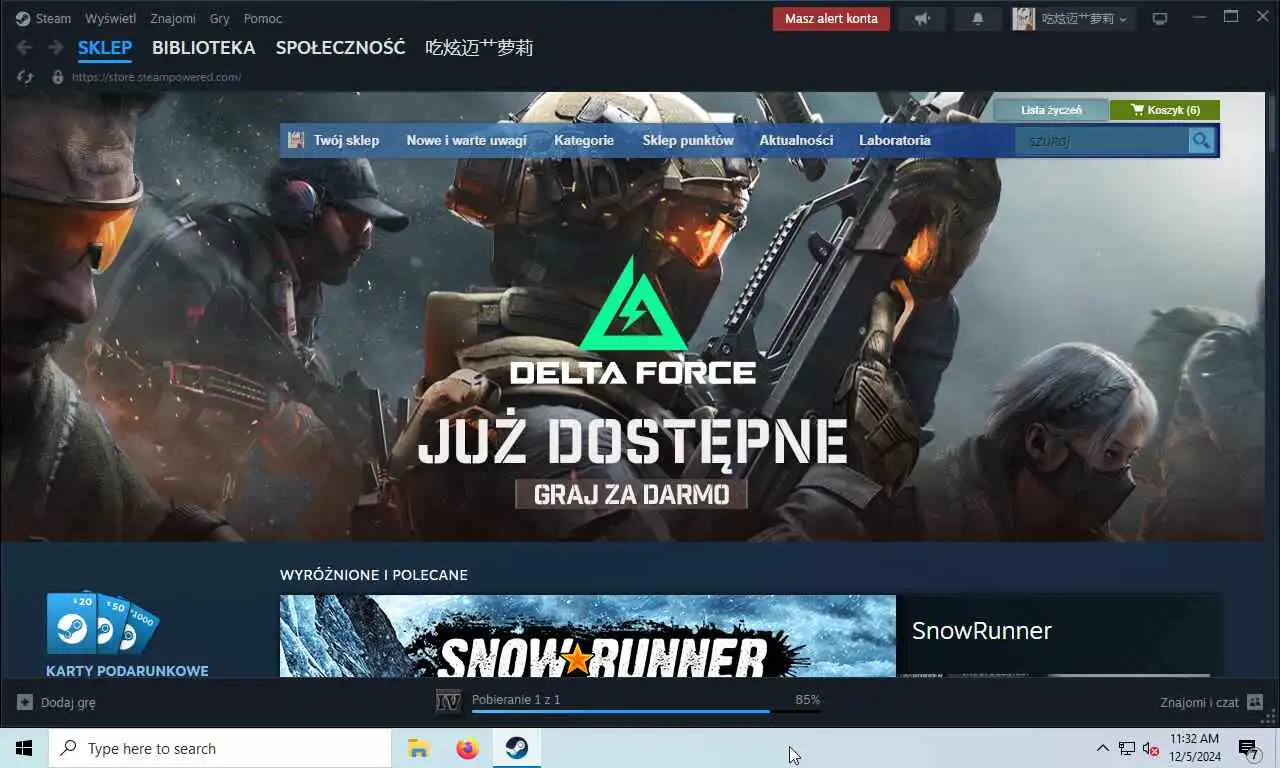Focus the store szukaj search field
The image size is (1280, 768).
coord(1102,141)
